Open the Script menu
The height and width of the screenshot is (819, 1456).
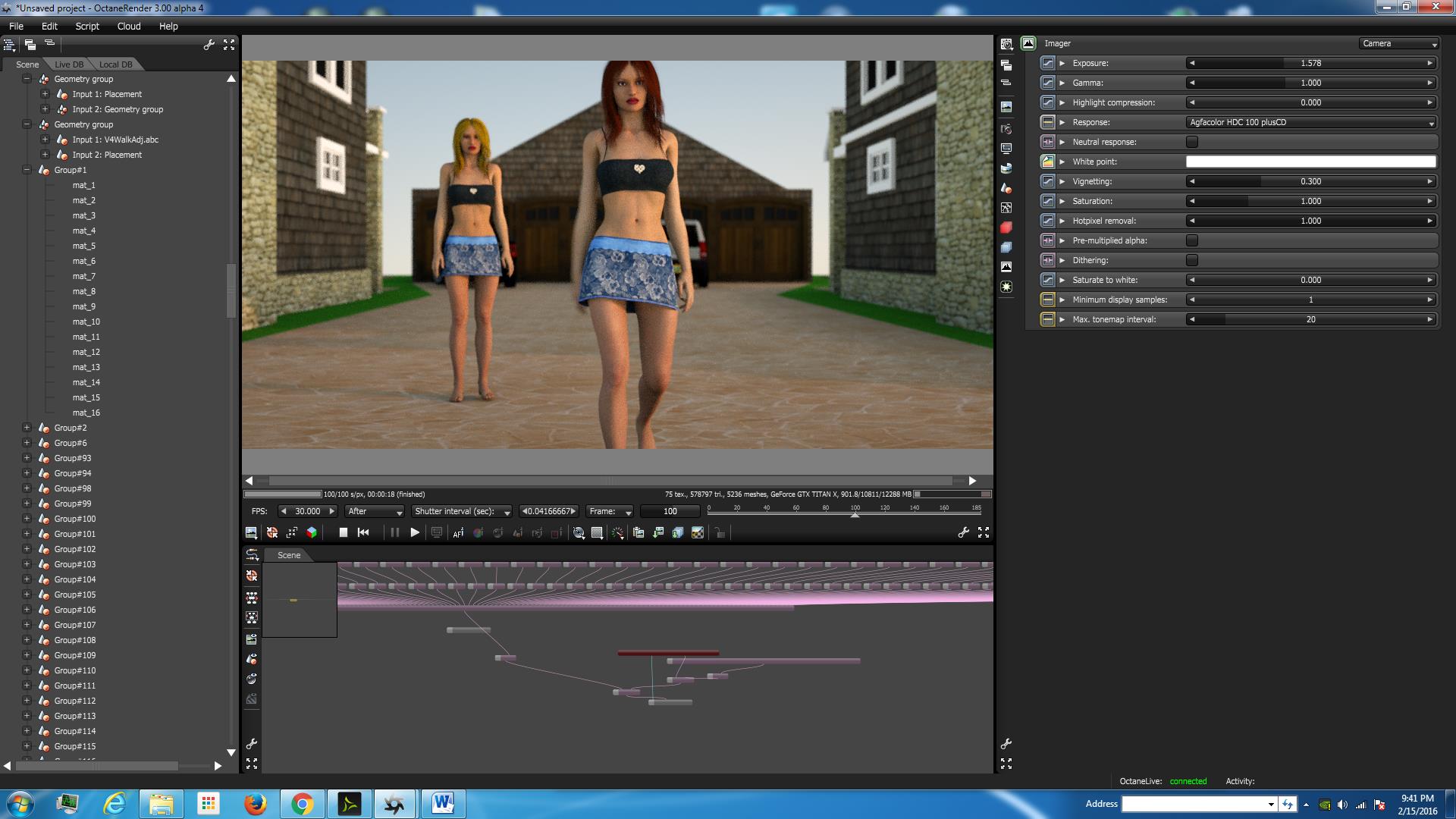click(x=87, y=26)
